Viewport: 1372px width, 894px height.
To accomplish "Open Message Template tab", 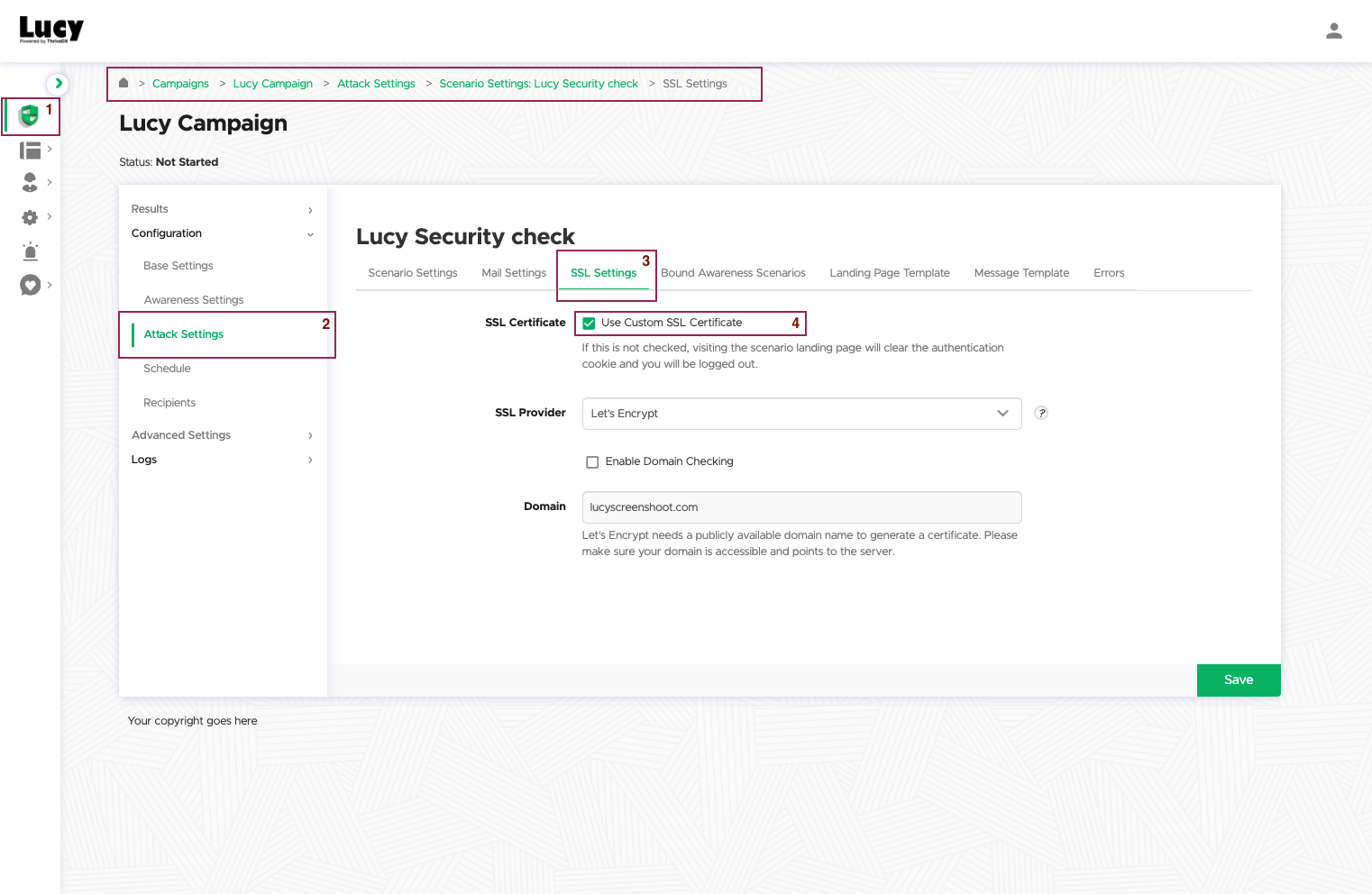I will pyautogui.click(x=1021, y=273).
